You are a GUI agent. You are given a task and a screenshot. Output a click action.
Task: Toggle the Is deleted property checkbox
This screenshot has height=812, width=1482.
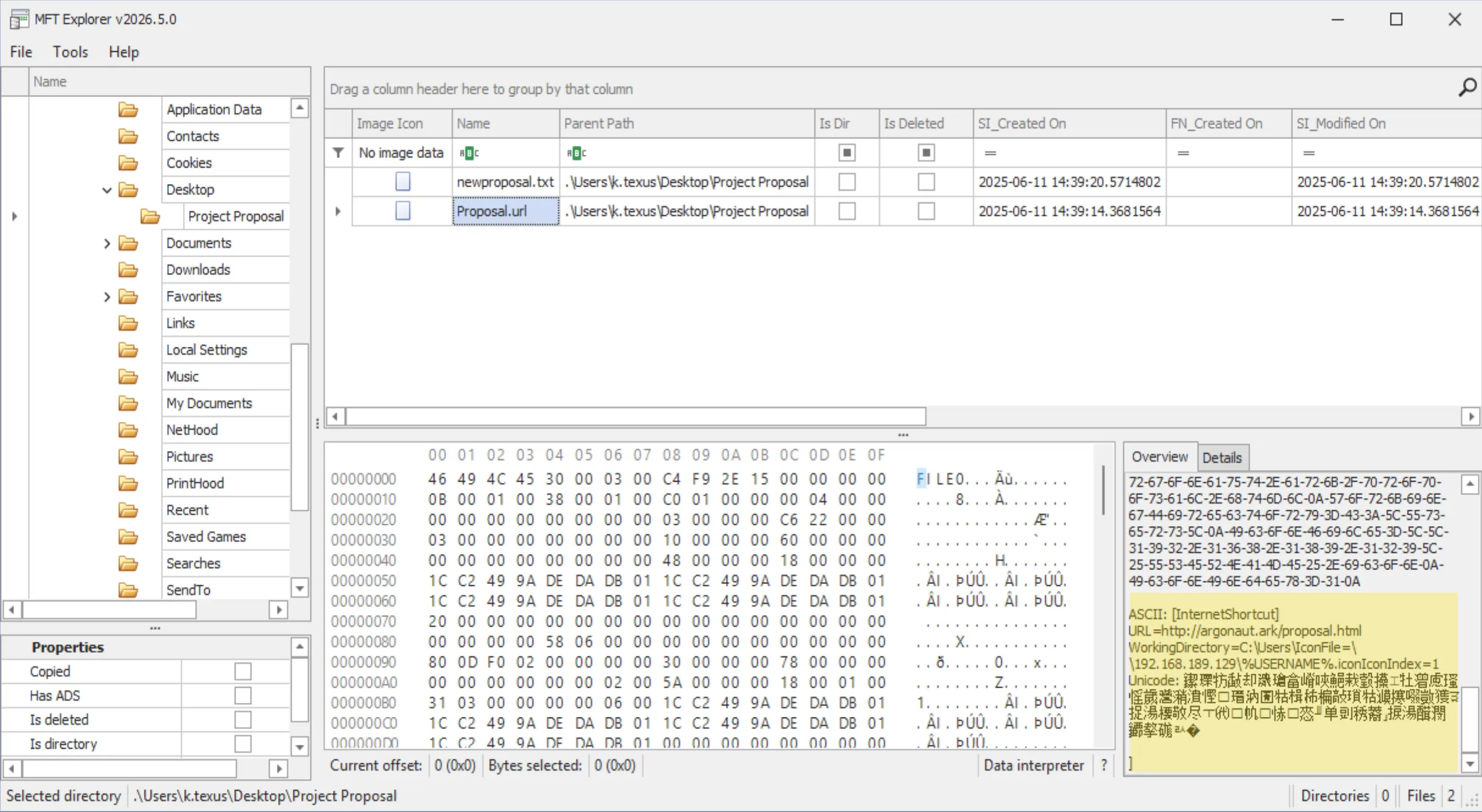243,720
